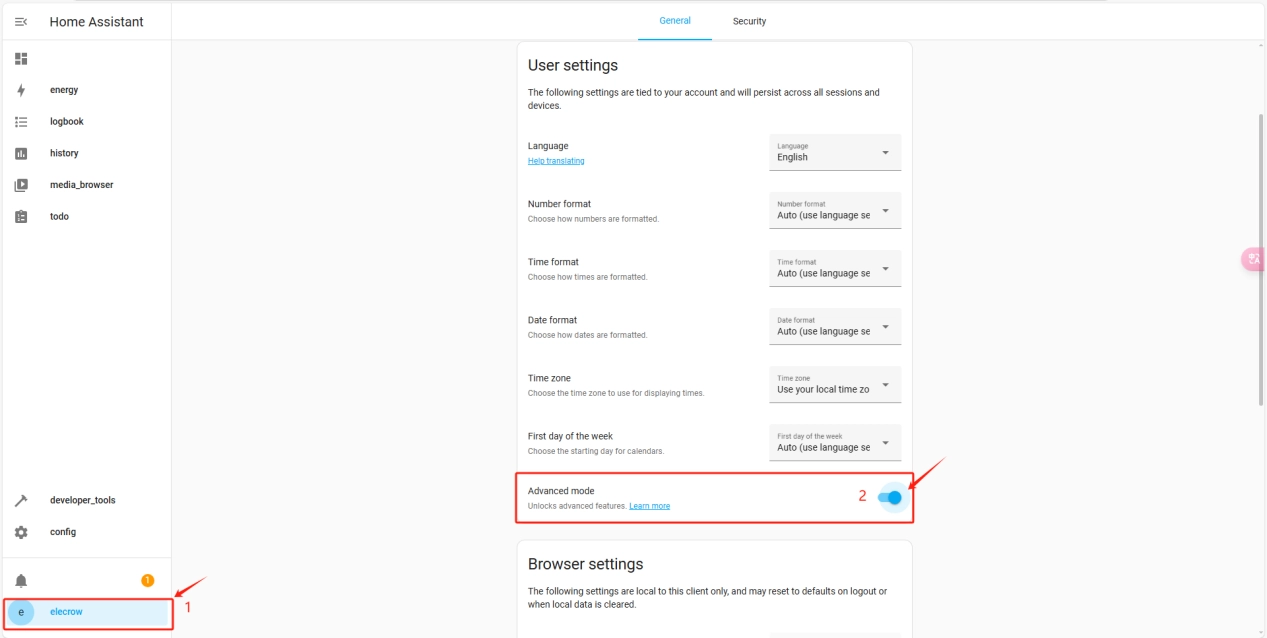Open the Number format dropdown
This screenshot has width=1267, height=638.
click(835, 210)
